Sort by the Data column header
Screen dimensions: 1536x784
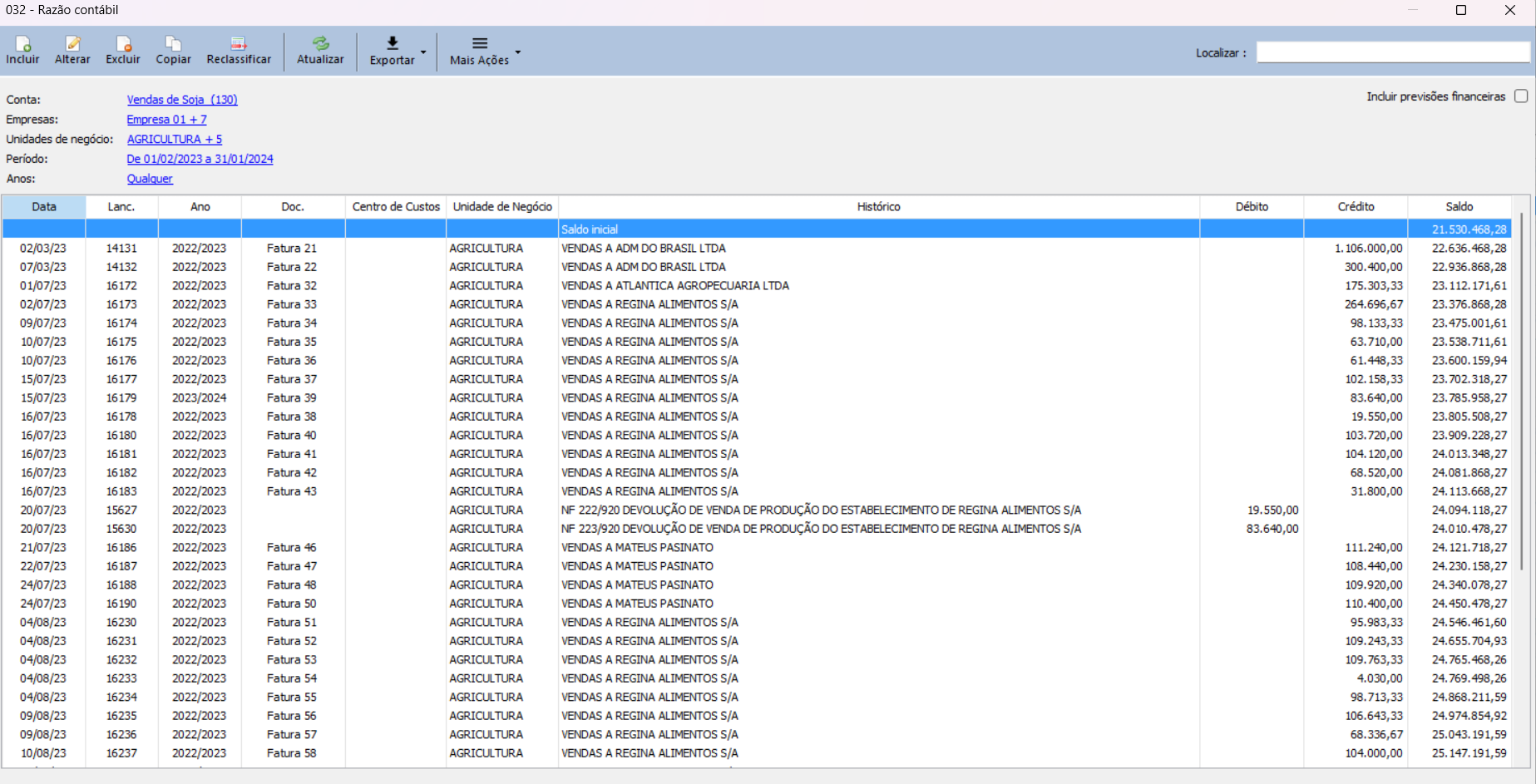(44, 207)
